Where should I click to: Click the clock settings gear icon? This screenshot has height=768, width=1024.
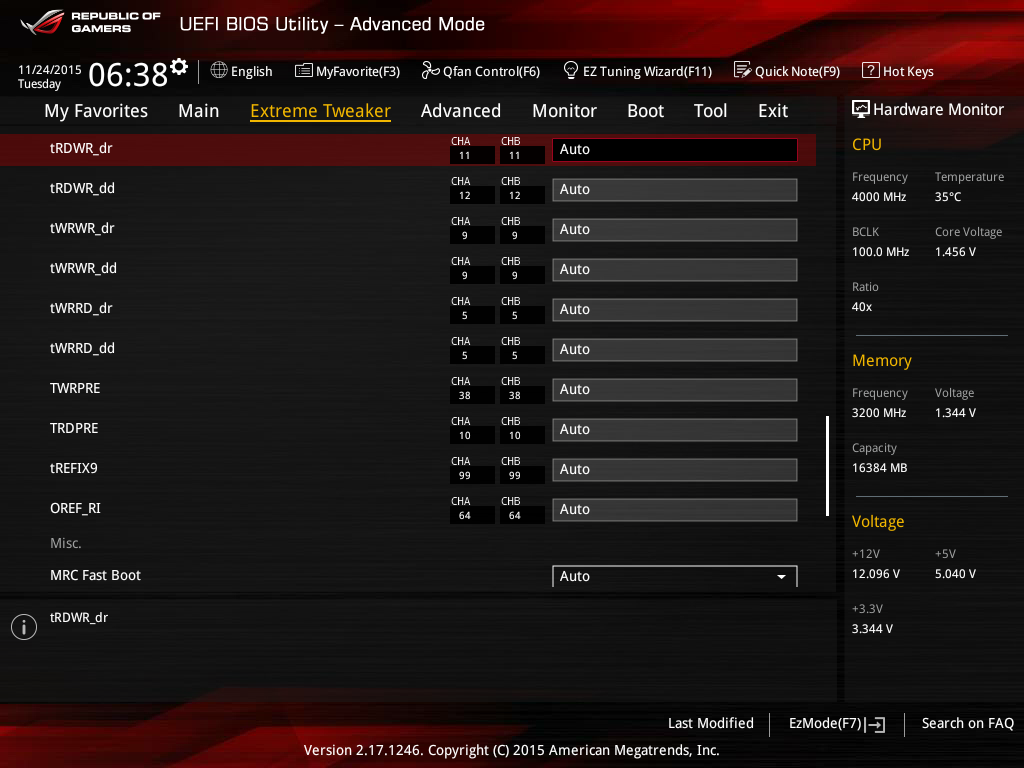(x=179, y=67)
